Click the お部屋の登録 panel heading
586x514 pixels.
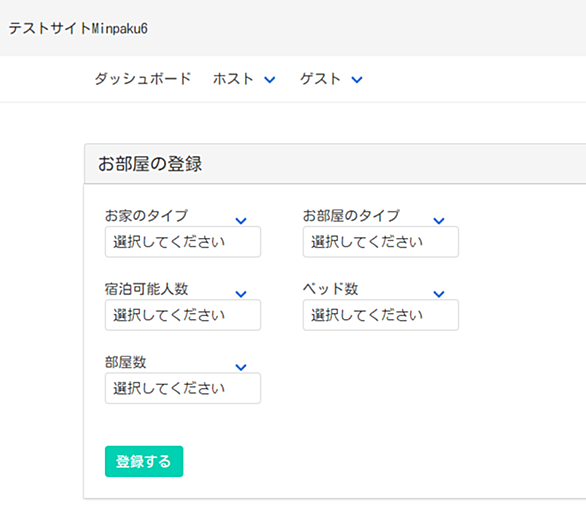[x=150, y=164]
